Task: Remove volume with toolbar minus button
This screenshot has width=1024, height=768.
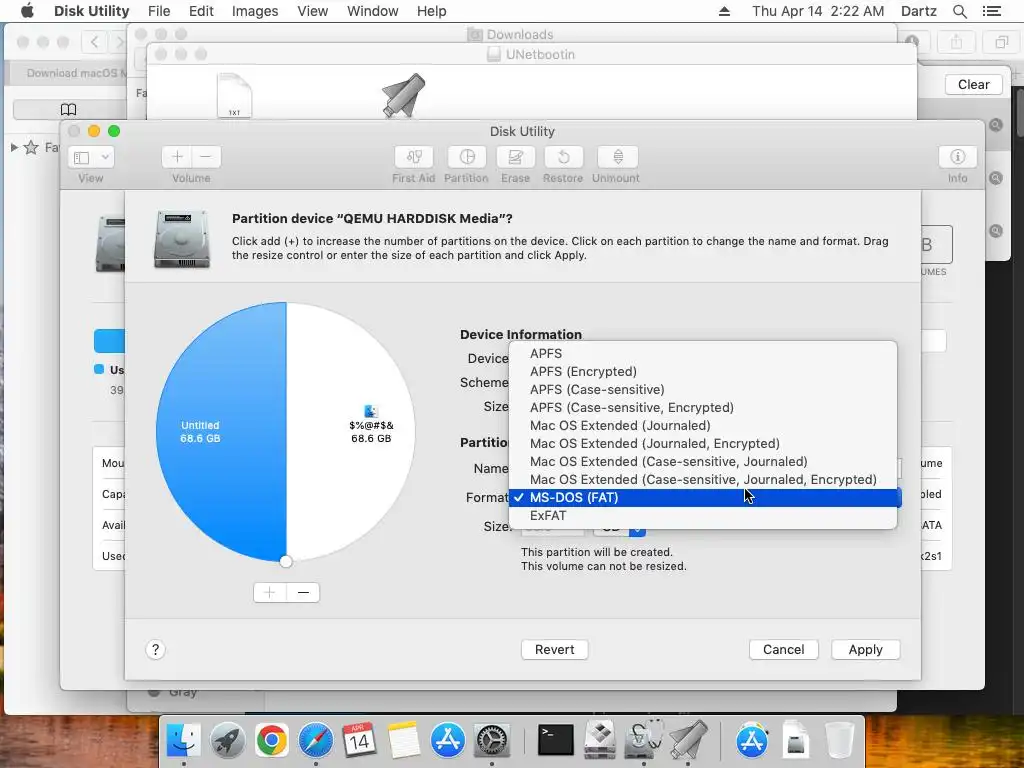Action: coord(206,157)
